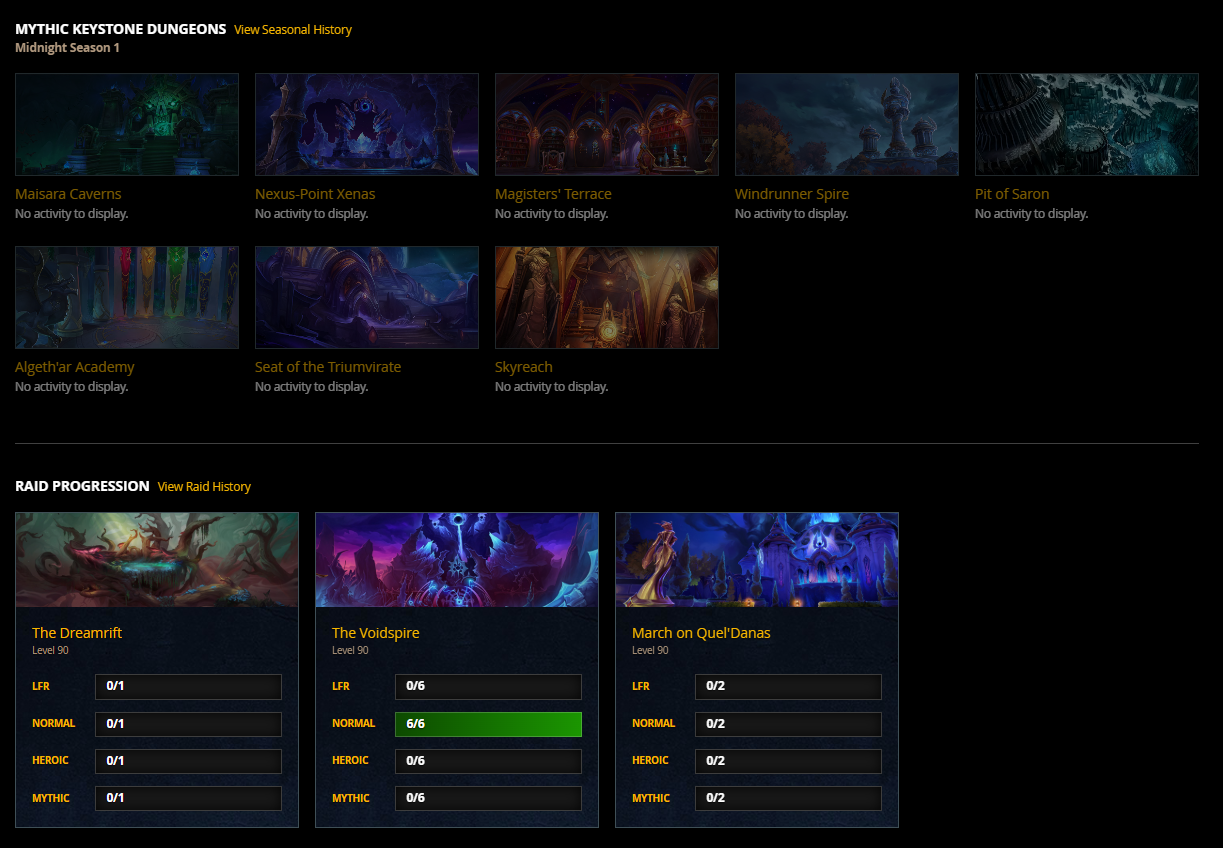
Task: Click March on Quel'Danas Mythic progress bar
Action: (x=788, y=798)
